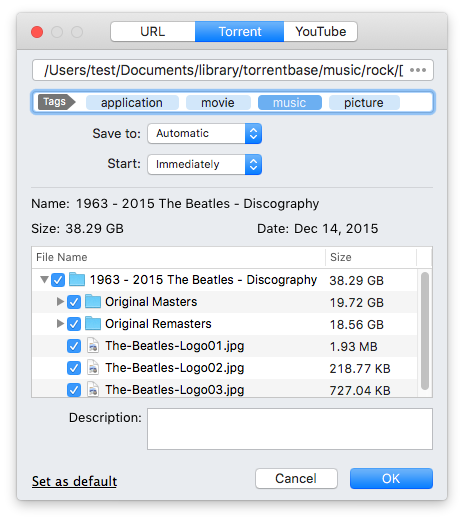This screenshot has height=521, width=464.
Task: Select The-Beatles-Logo03.jpg file name
Action: click(x=175, y=390)
